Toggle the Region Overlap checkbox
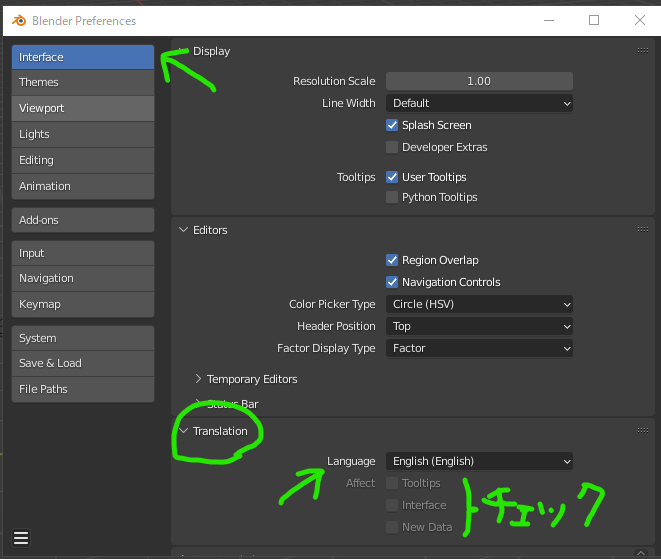This screenshot has width=661, height=559. [x=392, y=260]
